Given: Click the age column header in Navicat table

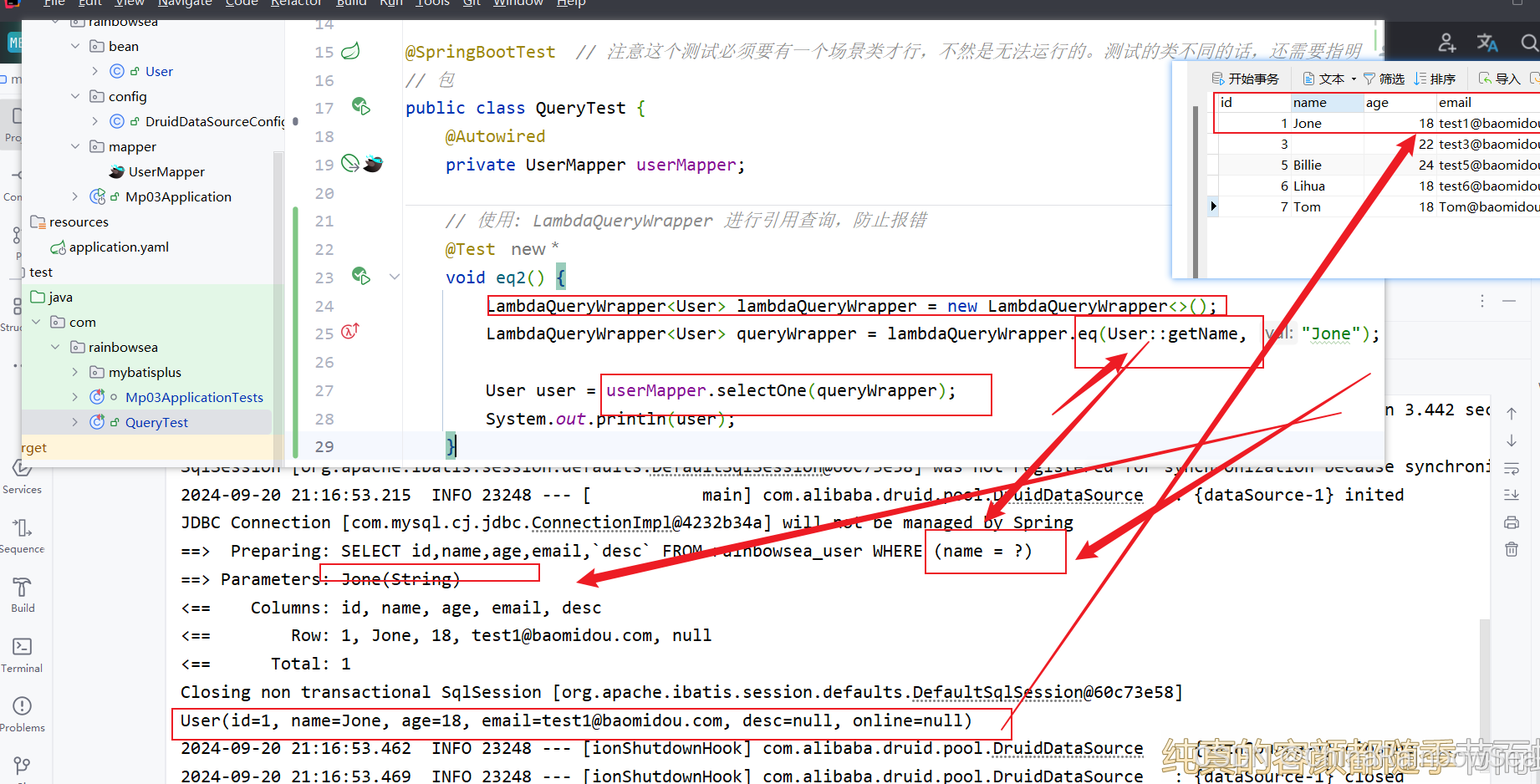Looking at the screenshot, I should tap(1400, 102).
